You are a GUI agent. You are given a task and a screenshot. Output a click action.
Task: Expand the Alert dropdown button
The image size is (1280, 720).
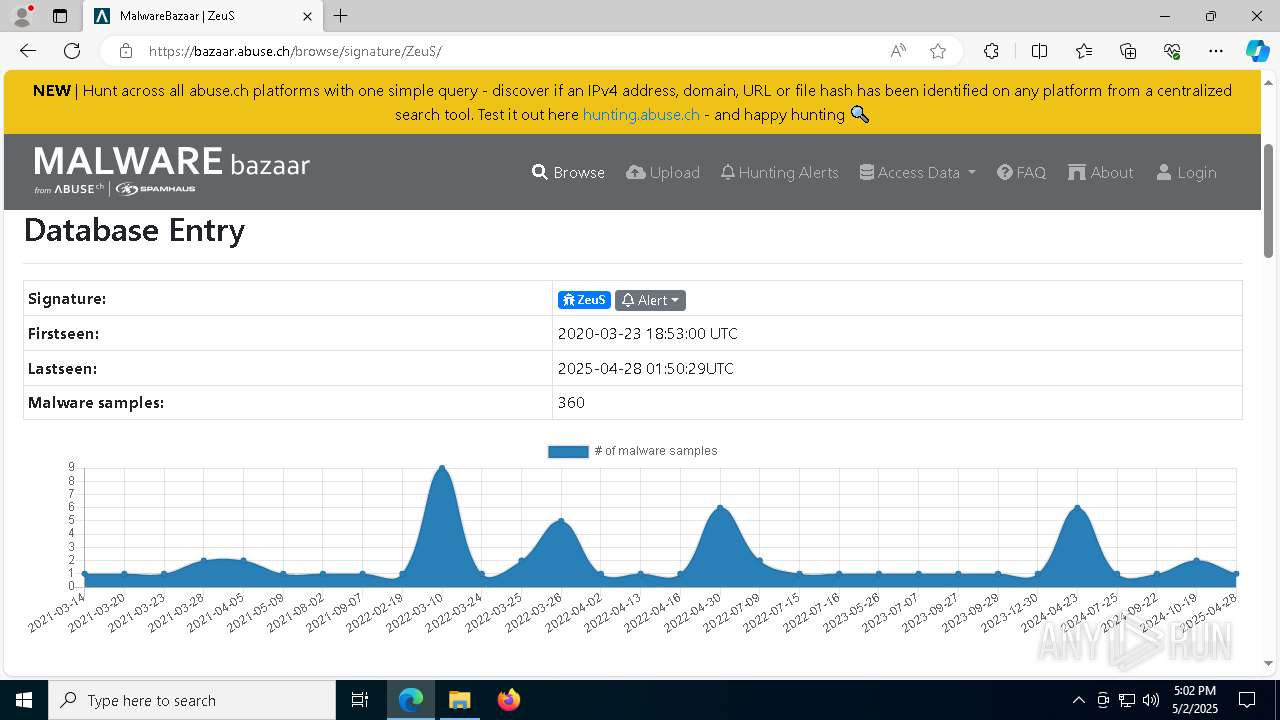tap(650, 300)
